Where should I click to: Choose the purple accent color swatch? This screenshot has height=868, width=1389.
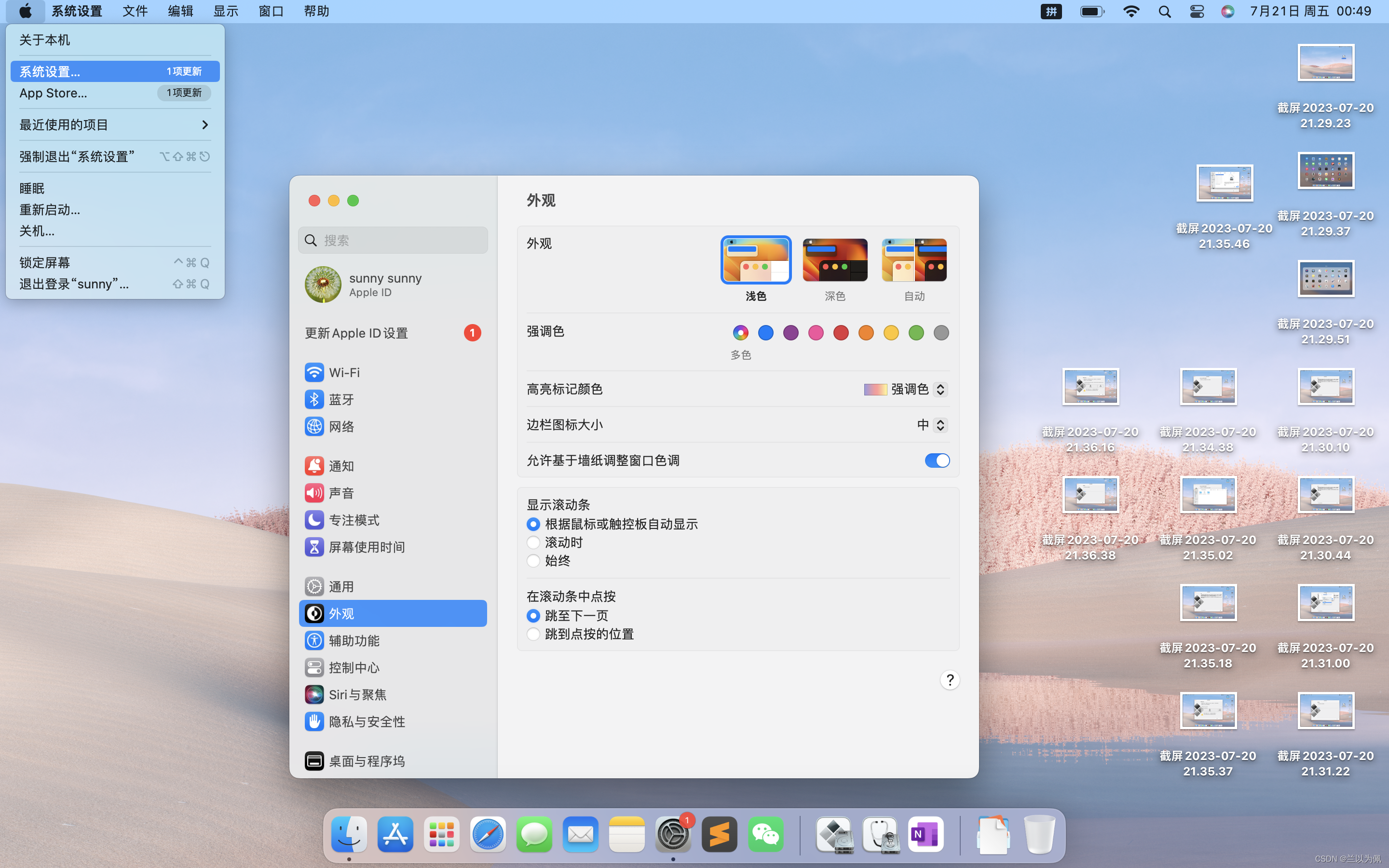tap(791, 333)
